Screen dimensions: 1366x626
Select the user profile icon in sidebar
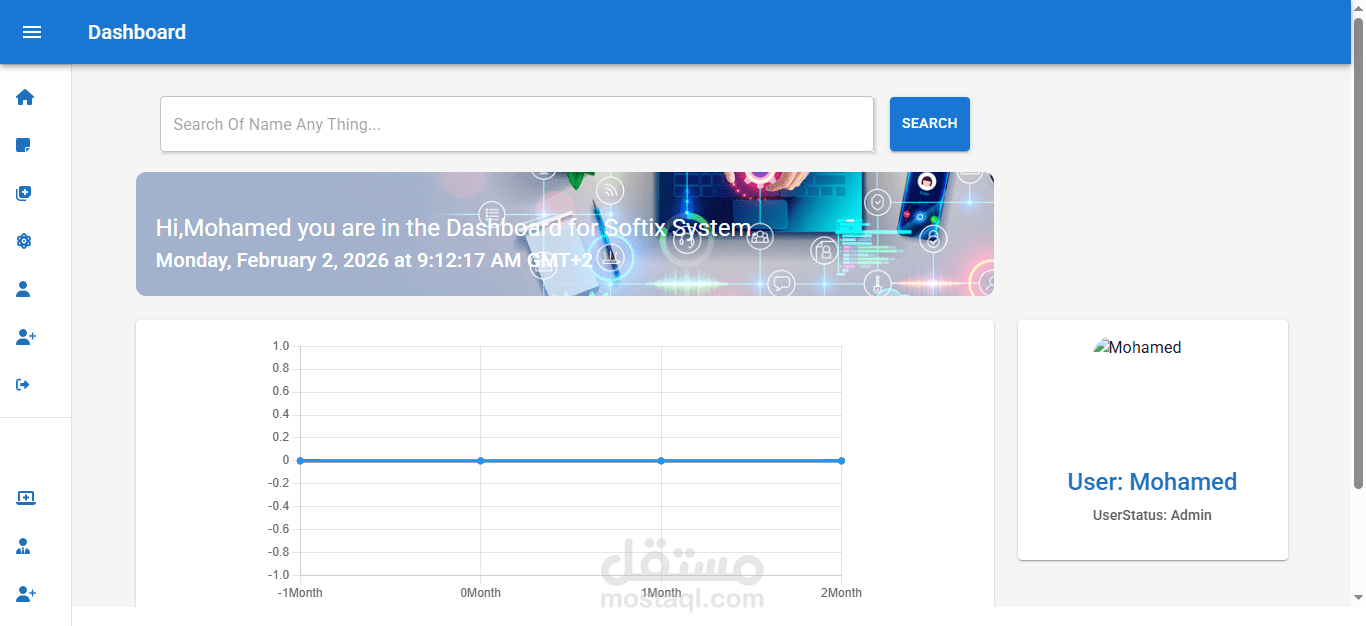click(24, 289)
